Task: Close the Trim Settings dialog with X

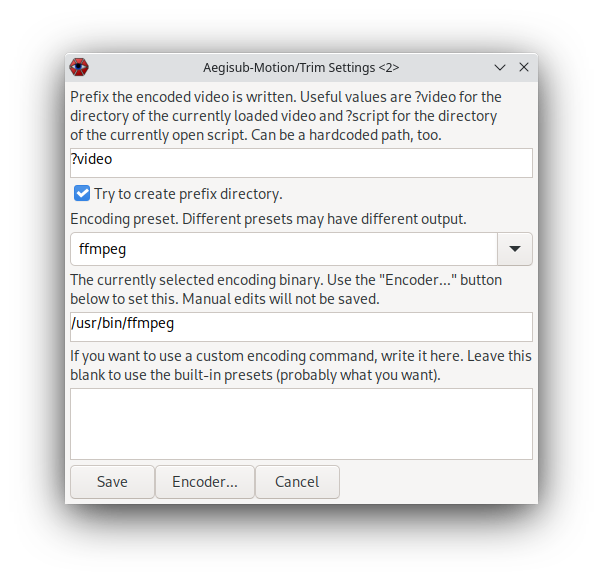Action: pos(524,67)
